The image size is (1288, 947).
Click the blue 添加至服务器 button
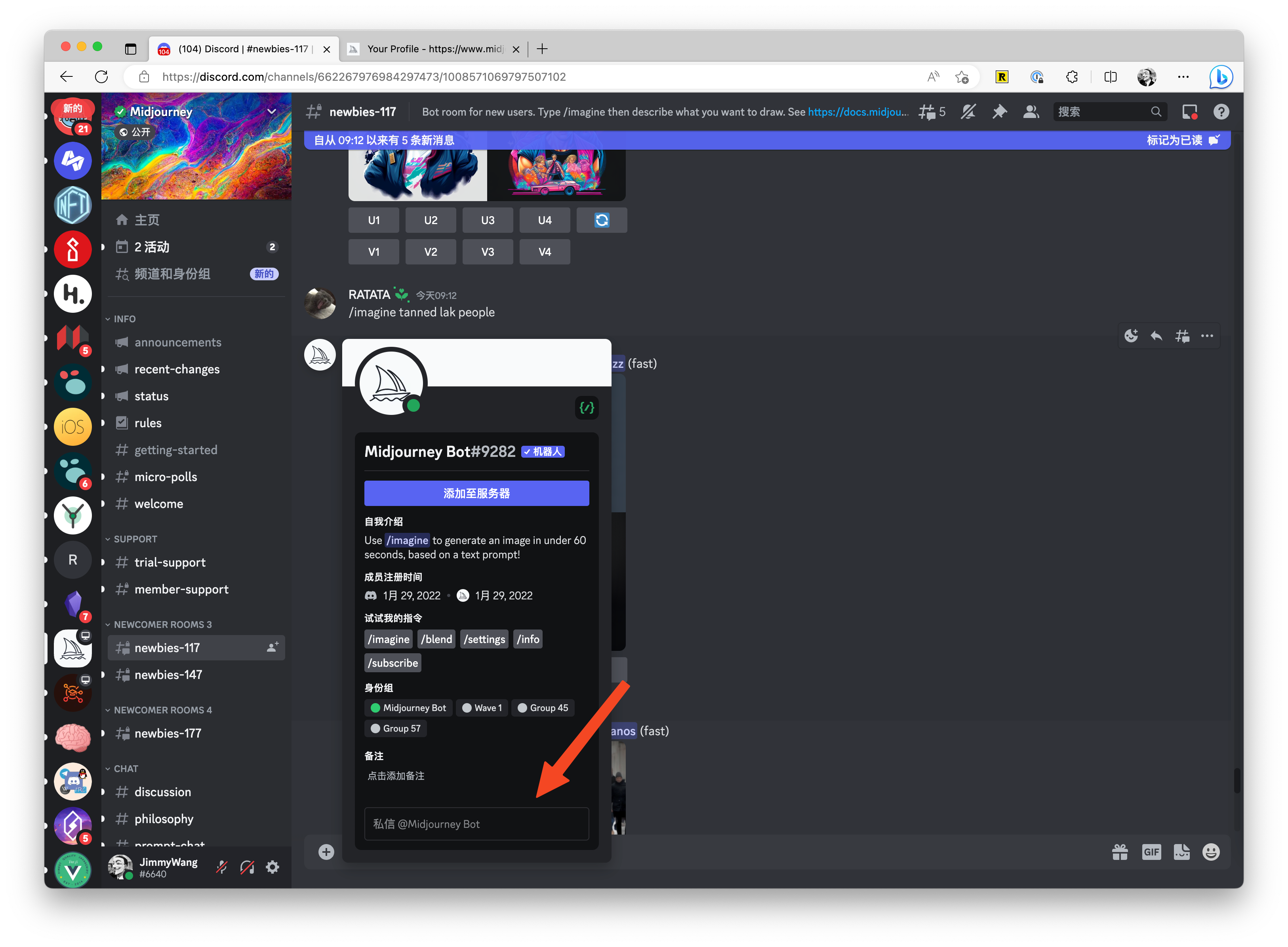(x=476, y=493)
